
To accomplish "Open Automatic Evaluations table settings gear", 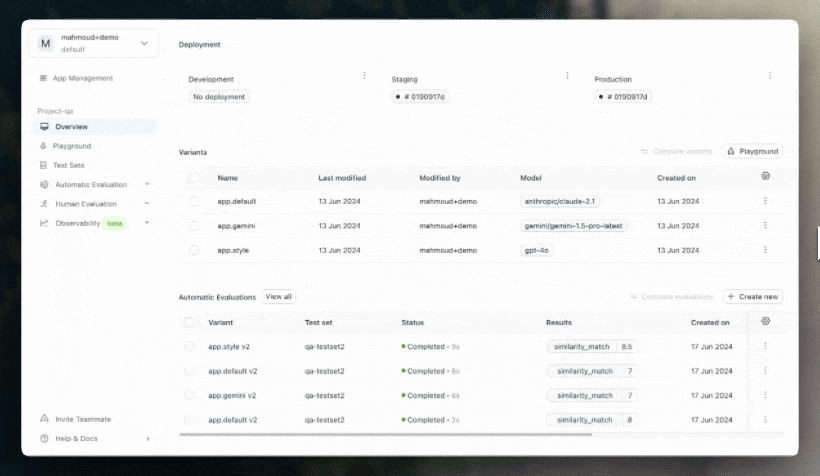I will [x=766, y=321].
